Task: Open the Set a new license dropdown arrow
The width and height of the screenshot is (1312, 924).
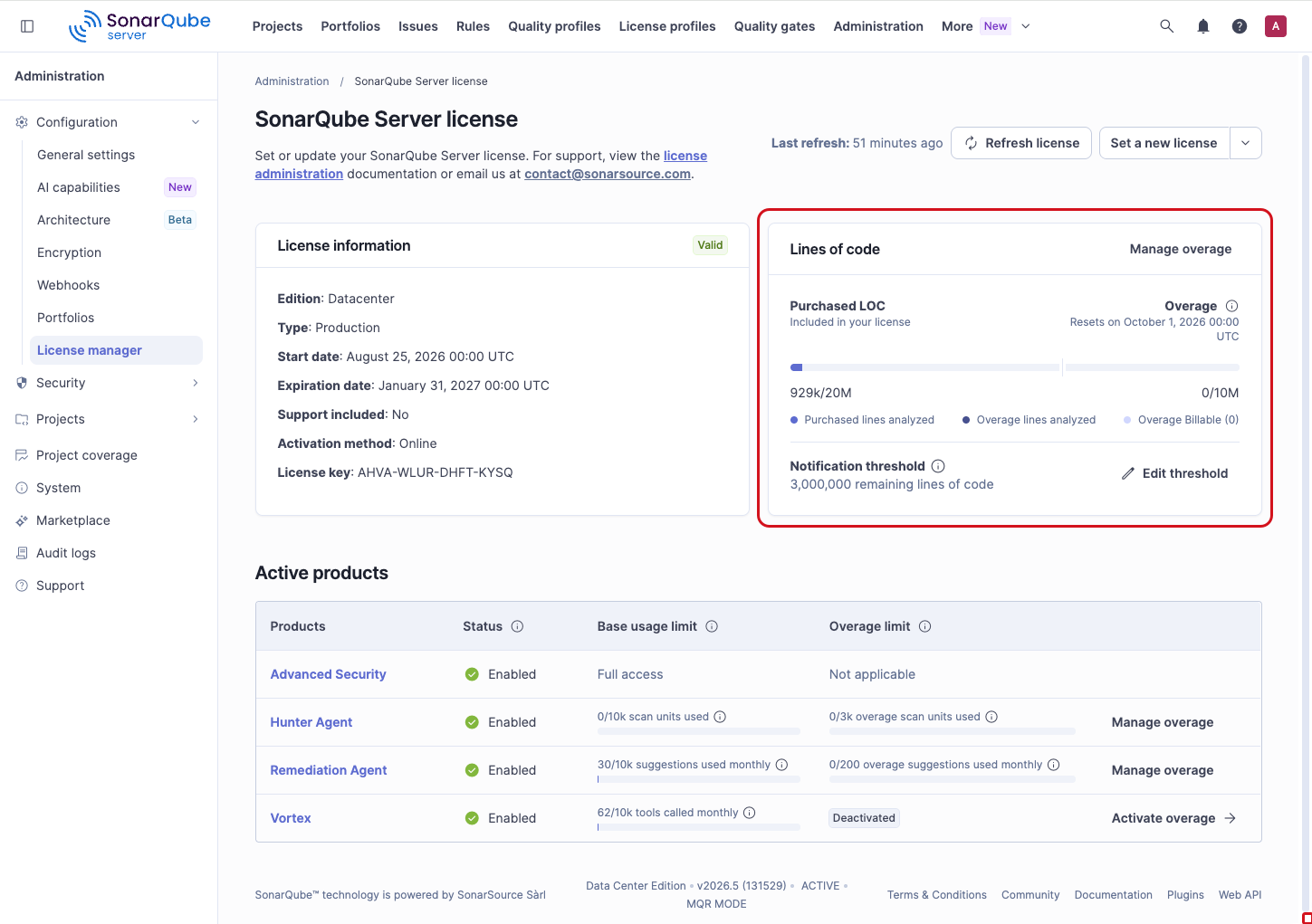Action: pos(1246,143)
